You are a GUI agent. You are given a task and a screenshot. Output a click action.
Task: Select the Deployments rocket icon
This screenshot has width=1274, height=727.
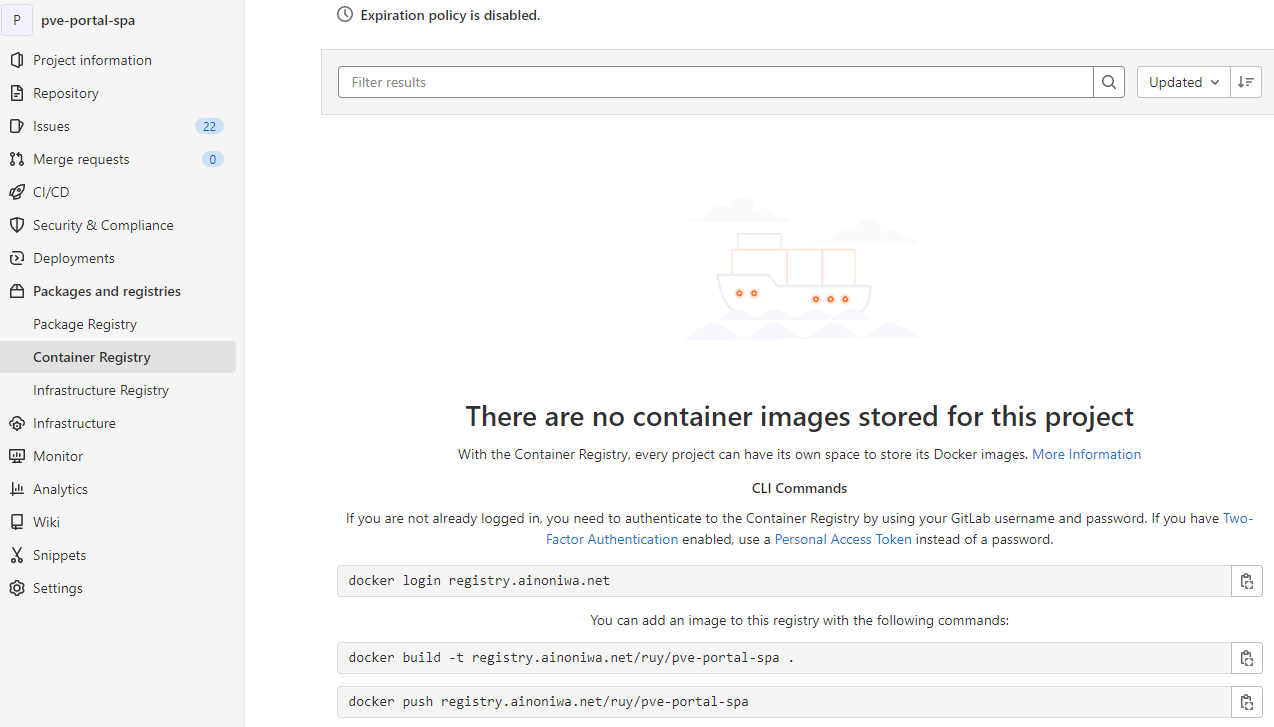click(17, 258)
